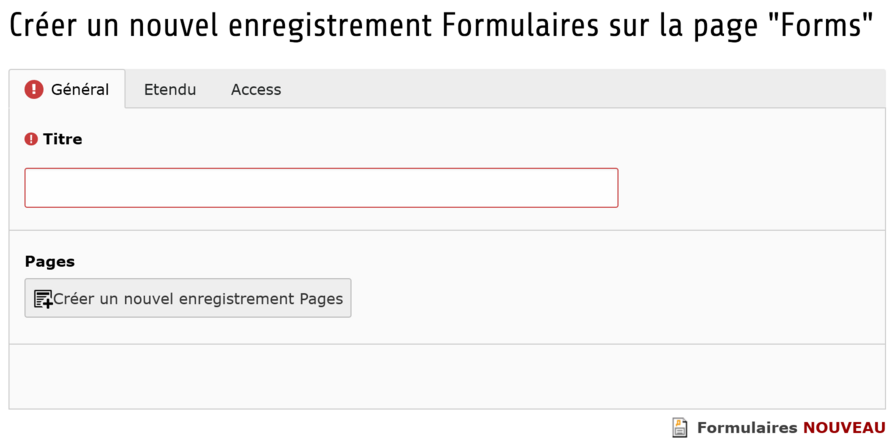Click the Pages section label
The height and width of the screenshot is (440, 893).
(x=50, y=261)
